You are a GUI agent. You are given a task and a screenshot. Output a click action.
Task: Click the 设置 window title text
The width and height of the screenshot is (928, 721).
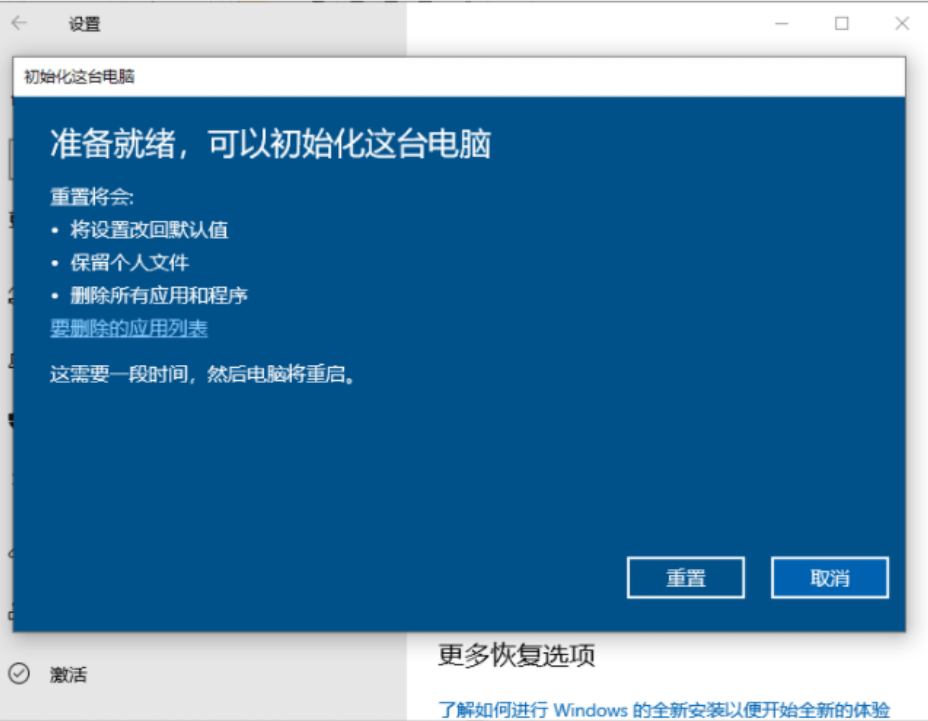coord(85,24)
